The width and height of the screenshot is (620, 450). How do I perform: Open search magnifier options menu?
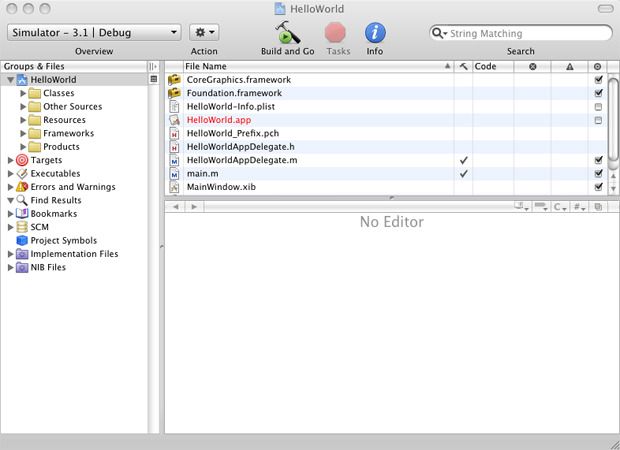coord(439,34)
